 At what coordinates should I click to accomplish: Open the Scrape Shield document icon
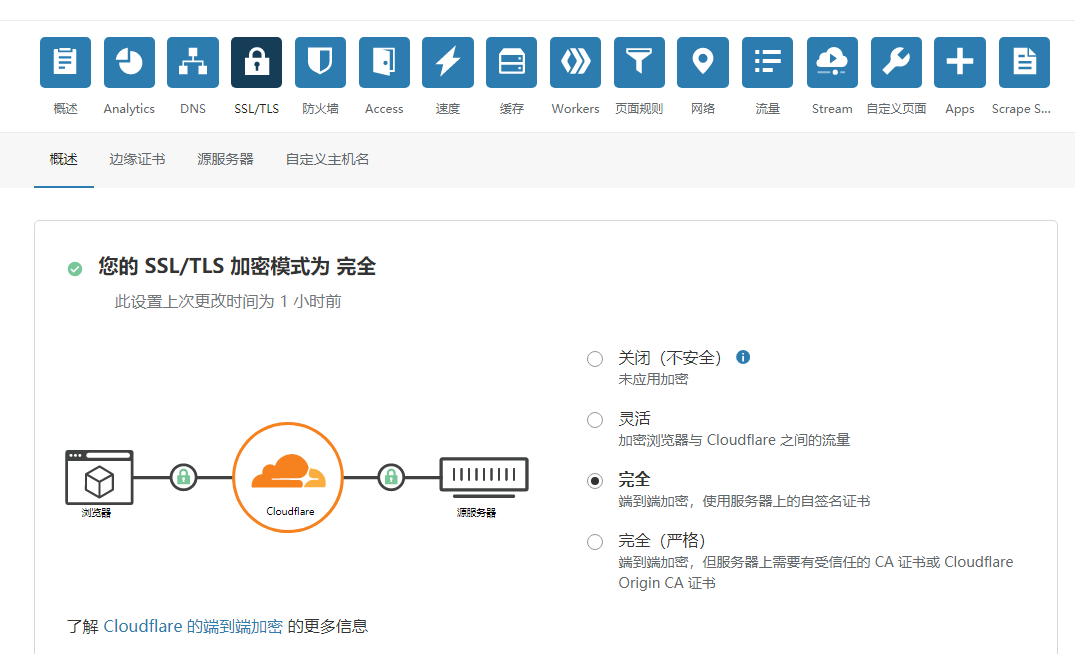click(1024, 62)
